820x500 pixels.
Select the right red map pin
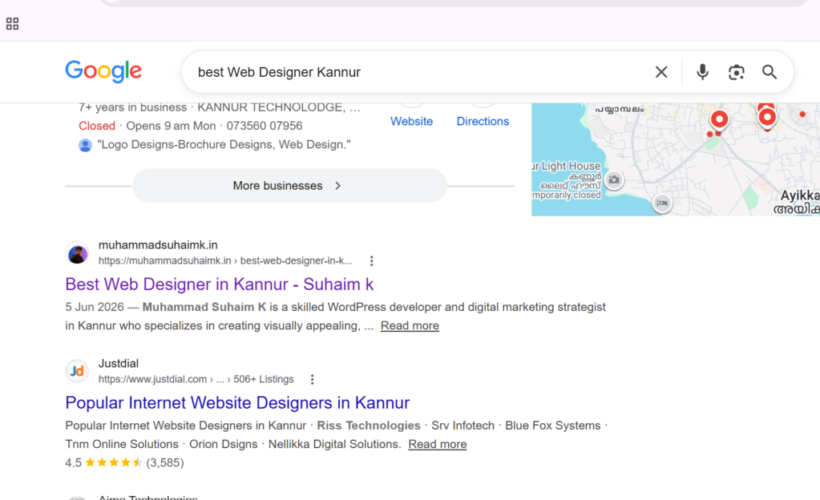coord(767,117)
